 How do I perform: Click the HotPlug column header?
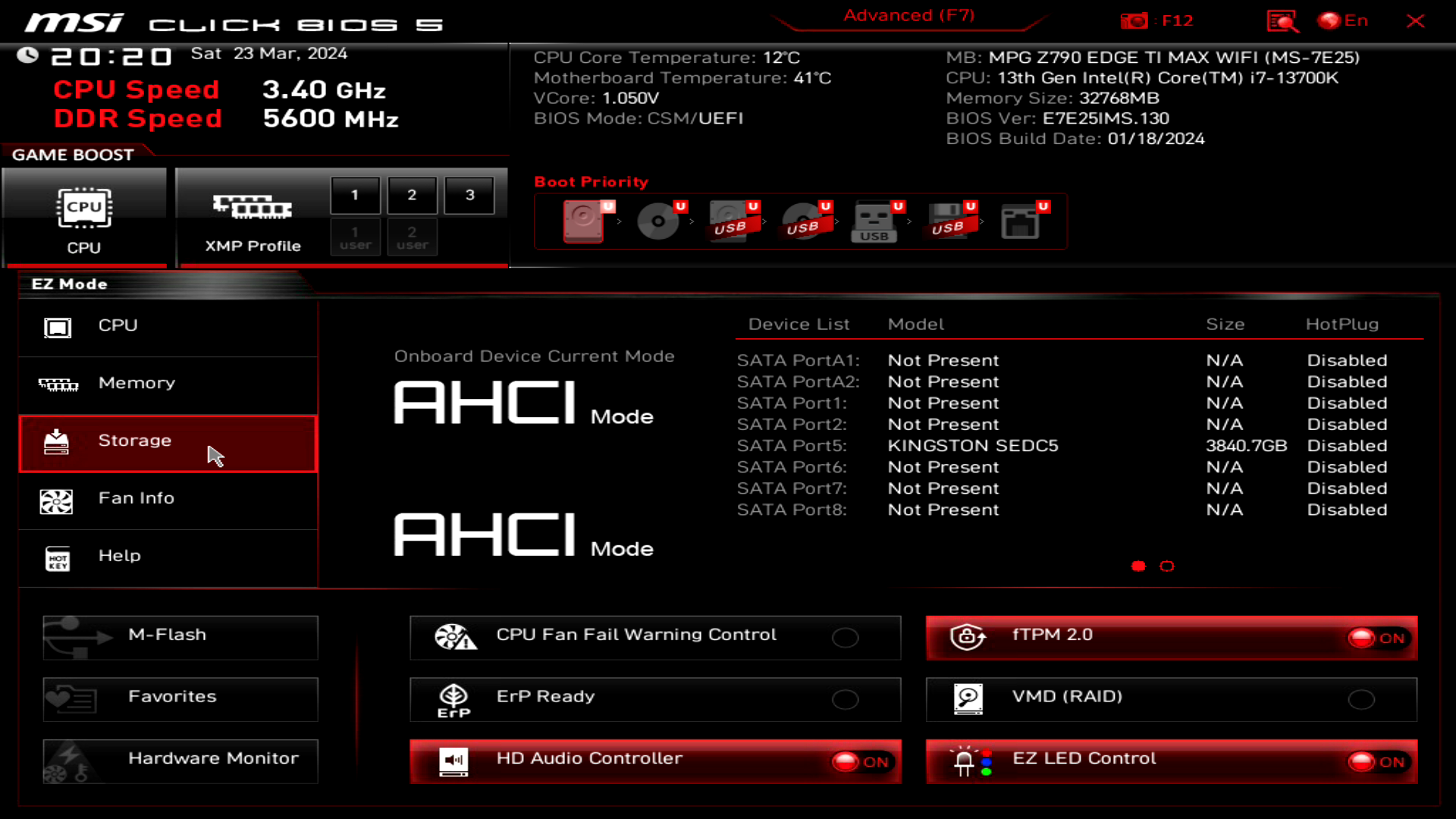point(1341,325)
